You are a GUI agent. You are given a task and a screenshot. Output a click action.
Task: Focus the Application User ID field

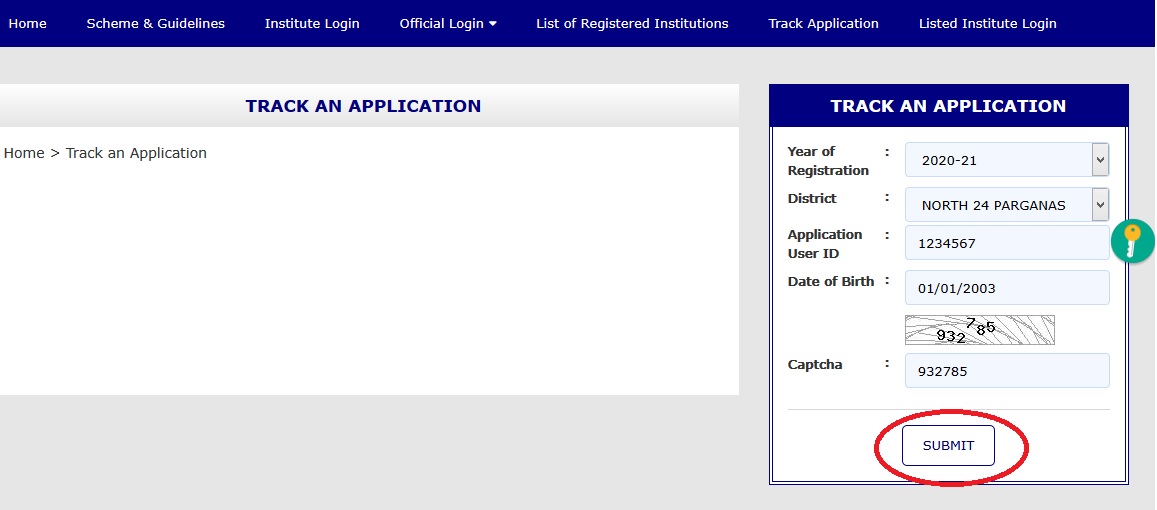click(x=1006, y=243)
